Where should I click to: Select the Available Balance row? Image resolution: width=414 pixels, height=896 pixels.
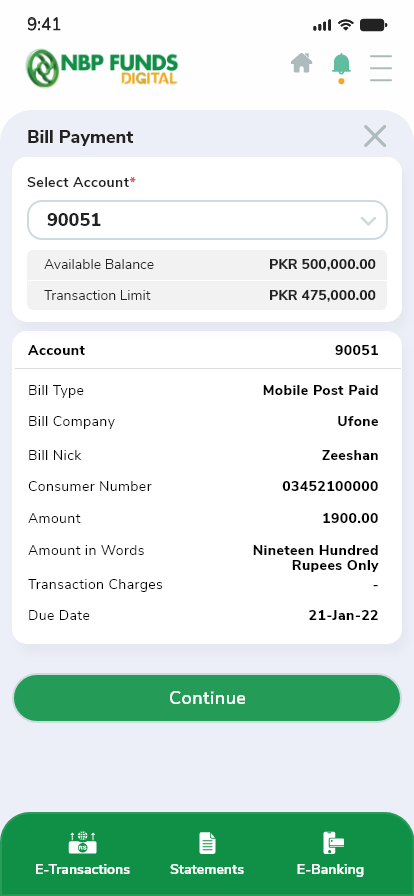(x=207, y=265)
